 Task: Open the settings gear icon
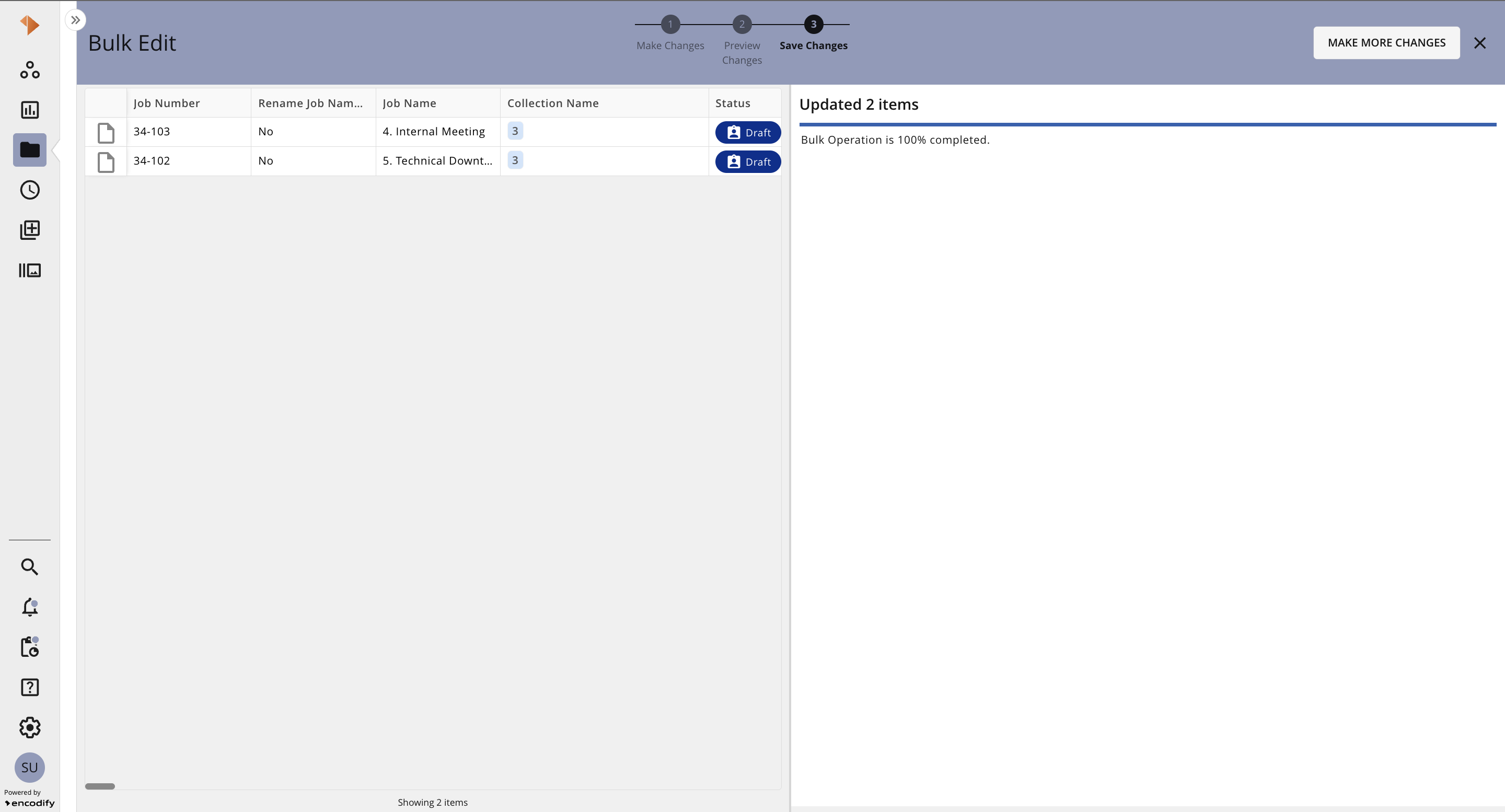coord(30,728)
